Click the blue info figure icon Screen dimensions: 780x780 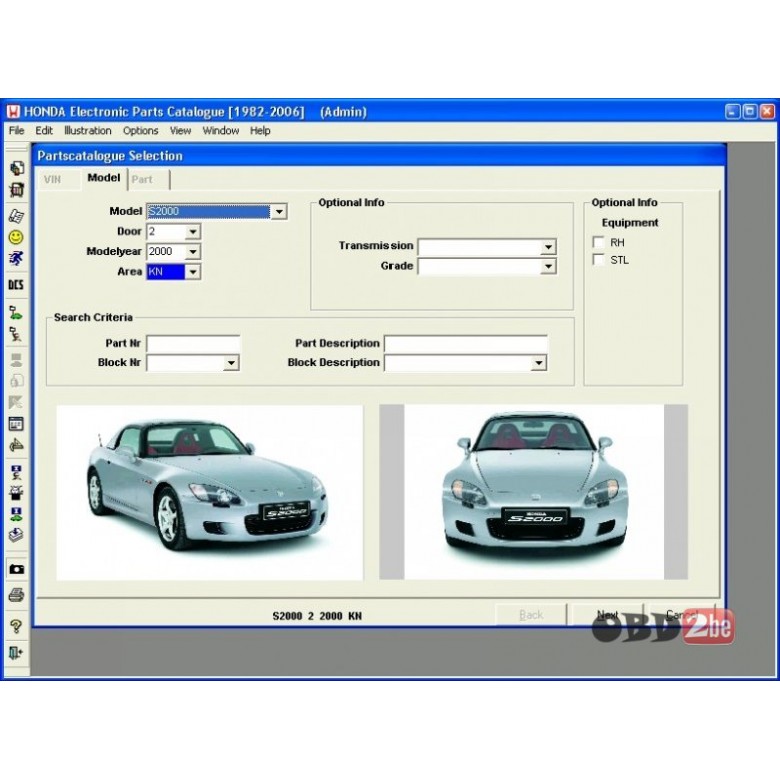tap(16, 472)
